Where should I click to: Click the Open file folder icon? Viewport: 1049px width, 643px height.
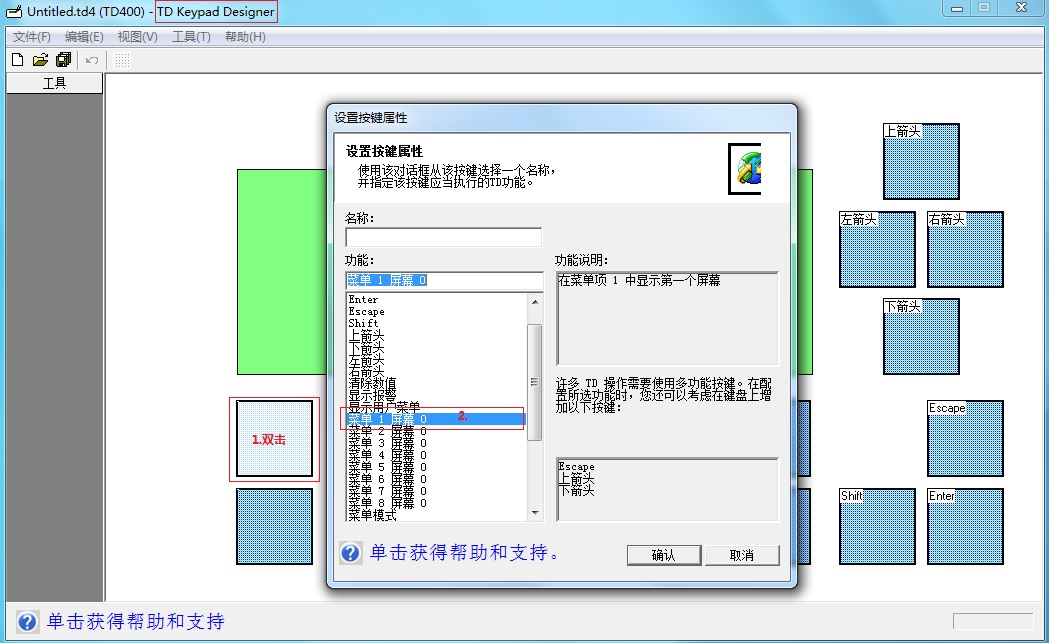[40, 60]
